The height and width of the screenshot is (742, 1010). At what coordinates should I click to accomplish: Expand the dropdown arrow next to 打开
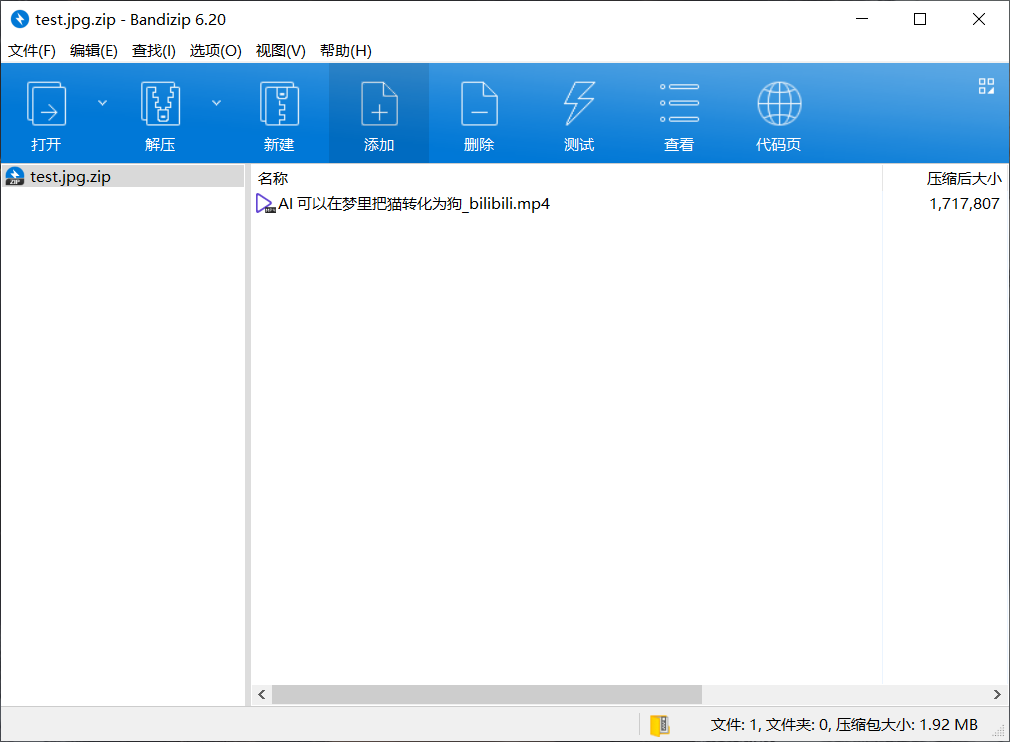pos(102,103)
